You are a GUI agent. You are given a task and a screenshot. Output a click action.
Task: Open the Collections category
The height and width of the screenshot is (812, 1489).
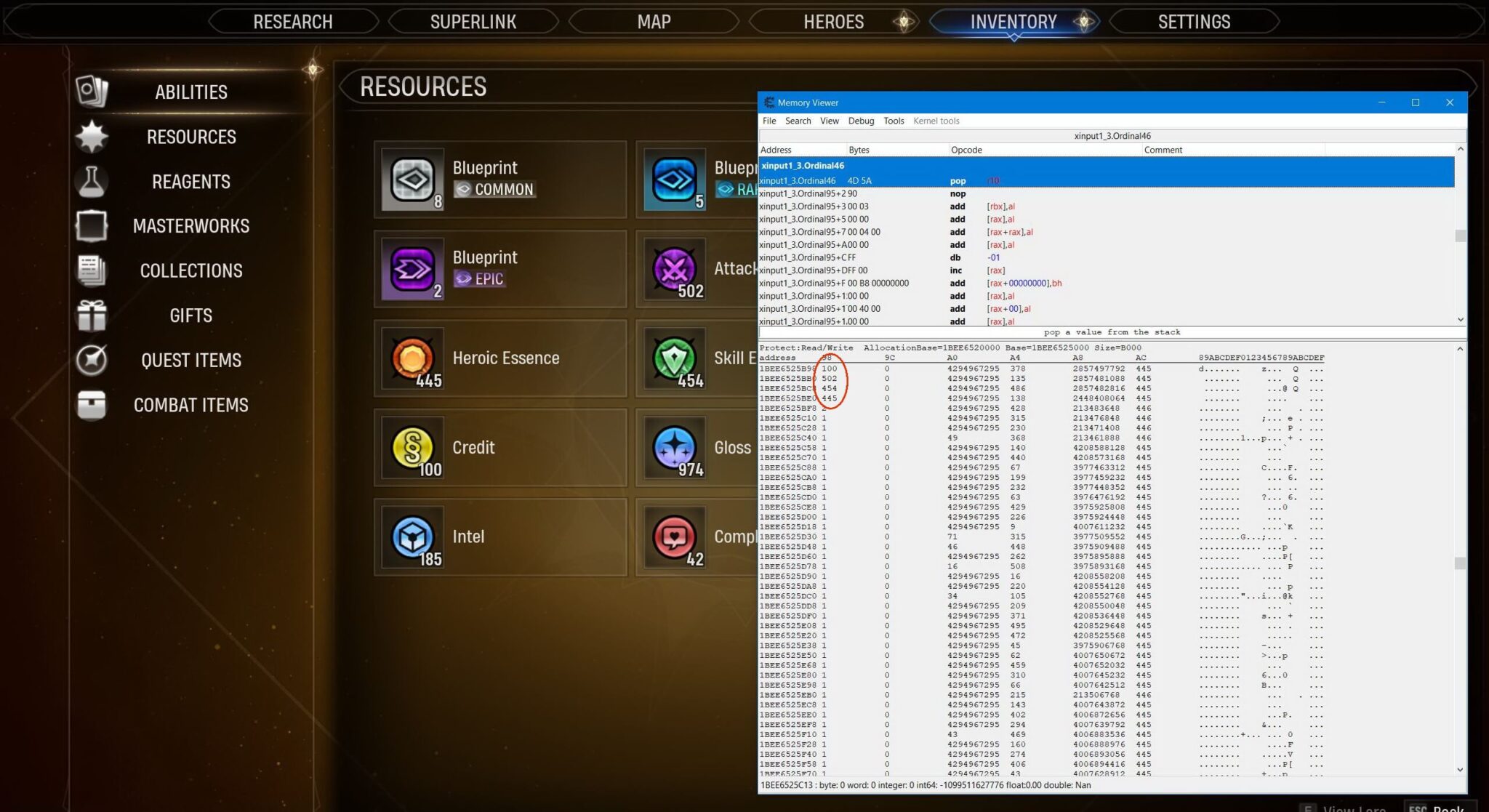point(190,270)
